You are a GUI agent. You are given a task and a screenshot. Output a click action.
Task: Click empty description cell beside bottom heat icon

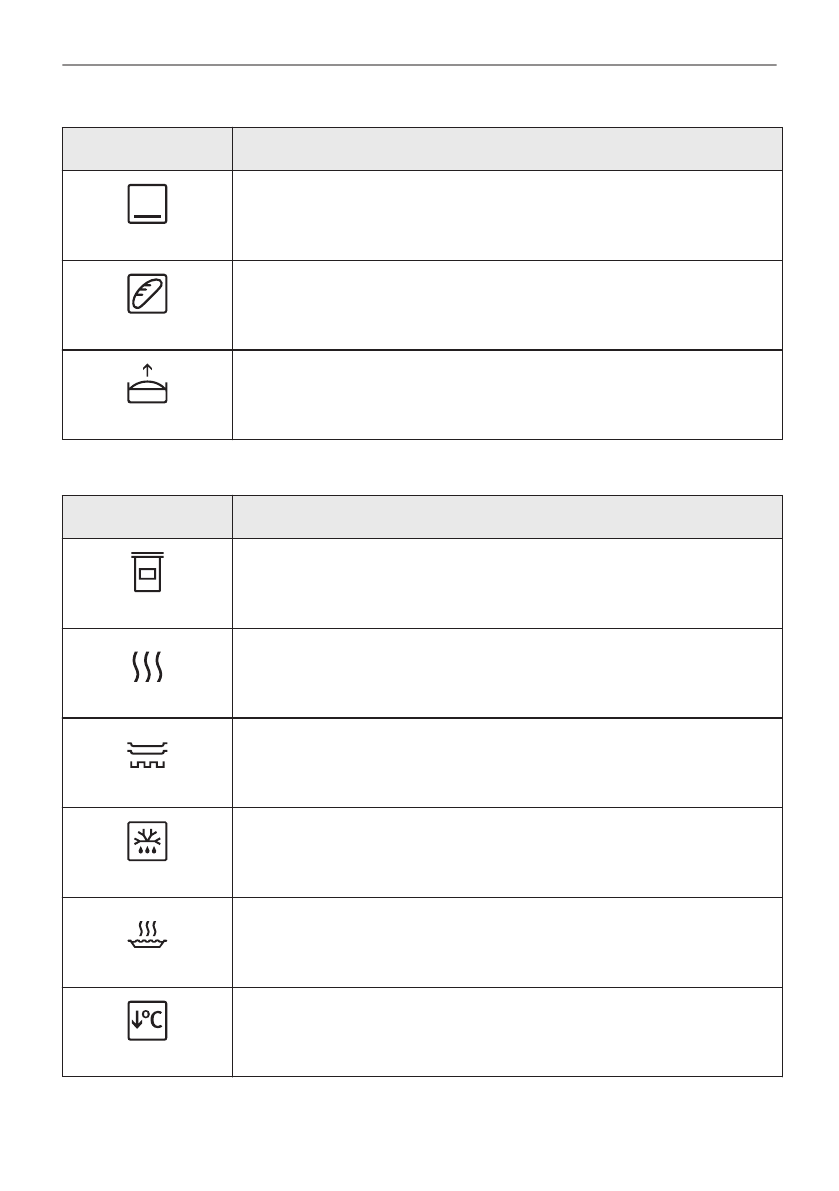coord(507,215)
